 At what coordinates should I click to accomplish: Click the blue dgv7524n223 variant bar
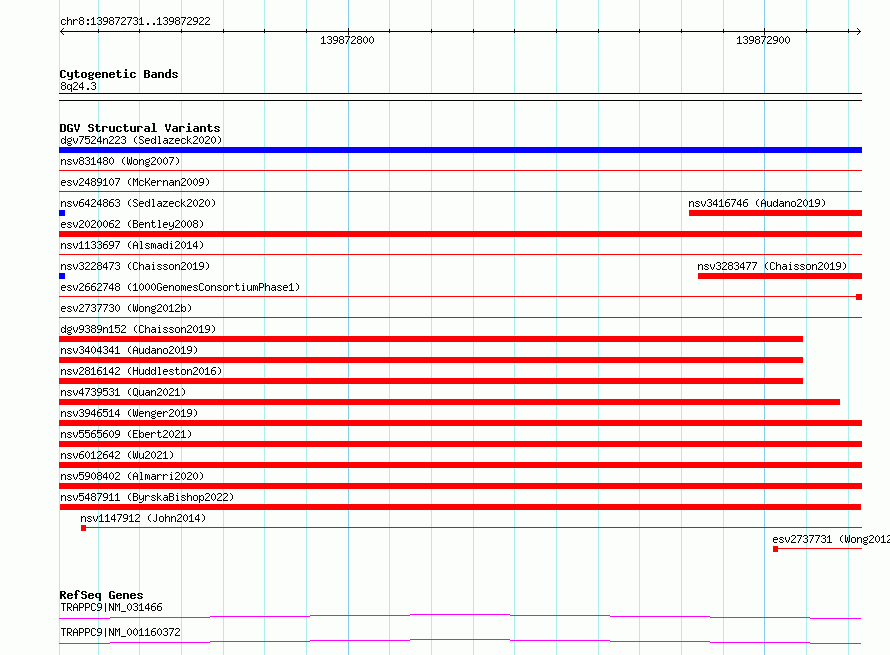(460, 150)
